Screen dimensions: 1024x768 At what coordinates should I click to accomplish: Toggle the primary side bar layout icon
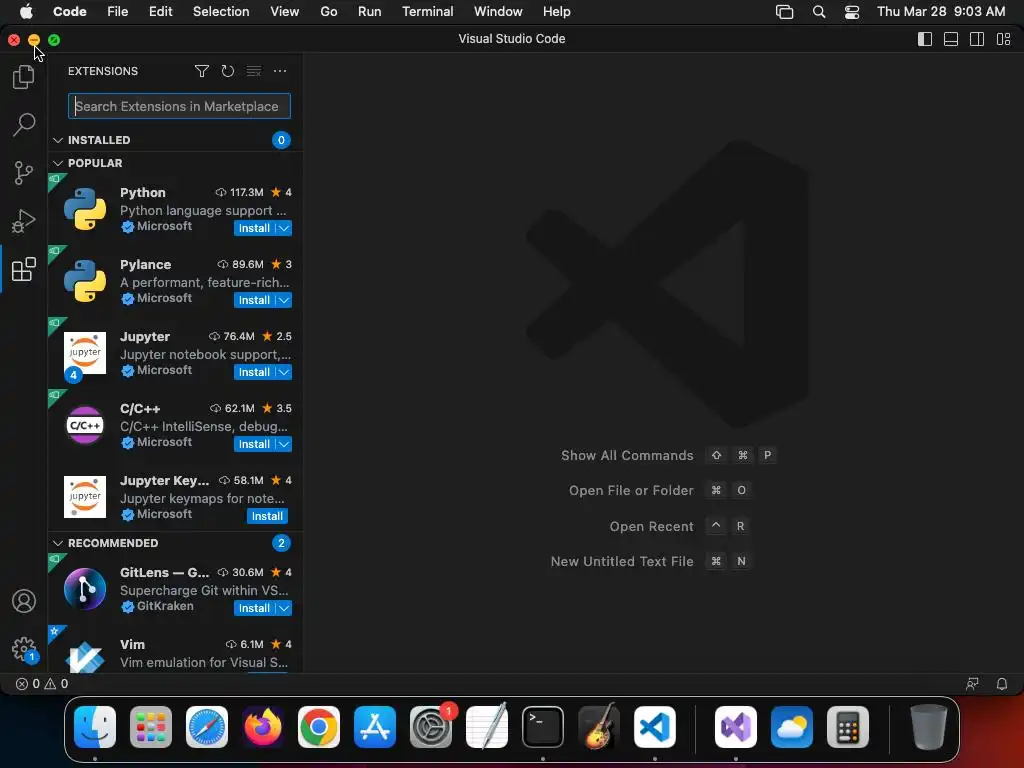click(925, 39)
